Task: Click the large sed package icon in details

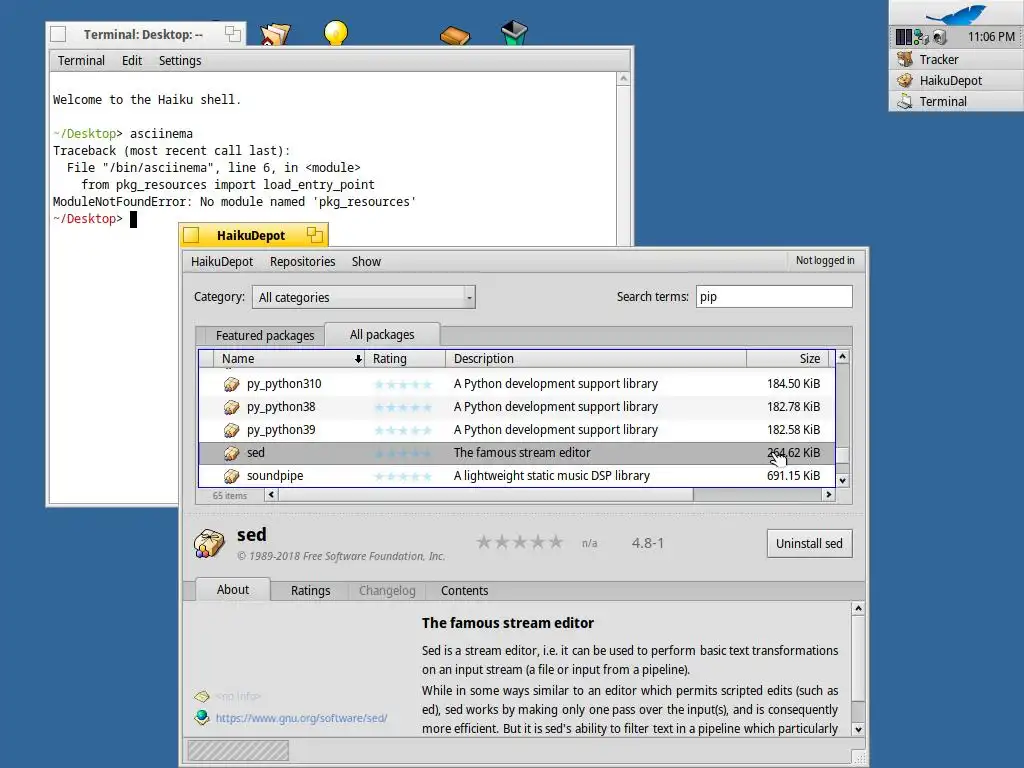Action: click(x=209, y=543)
